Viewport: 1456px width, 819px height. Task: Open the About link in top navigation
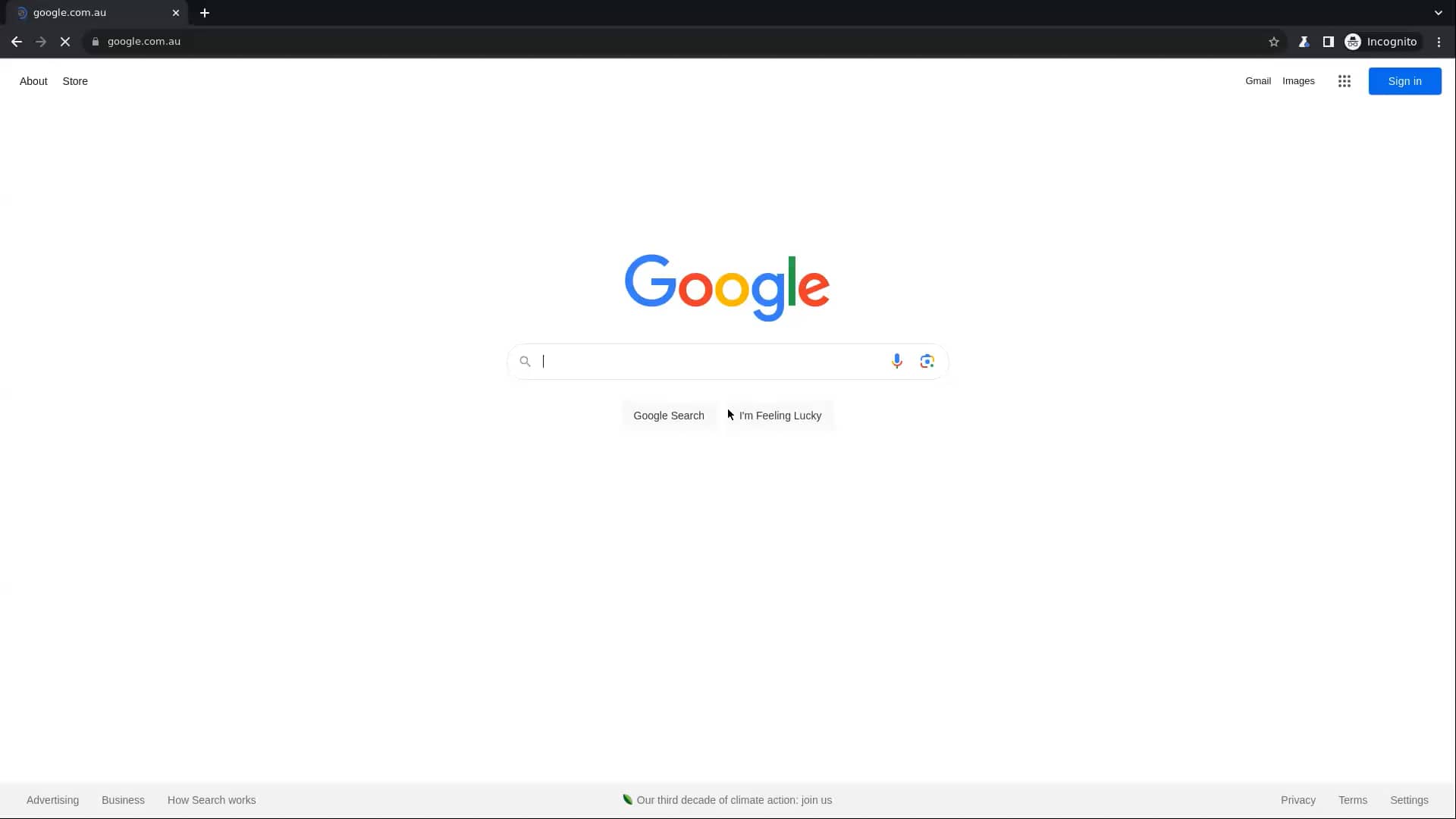tap(33, 81)
